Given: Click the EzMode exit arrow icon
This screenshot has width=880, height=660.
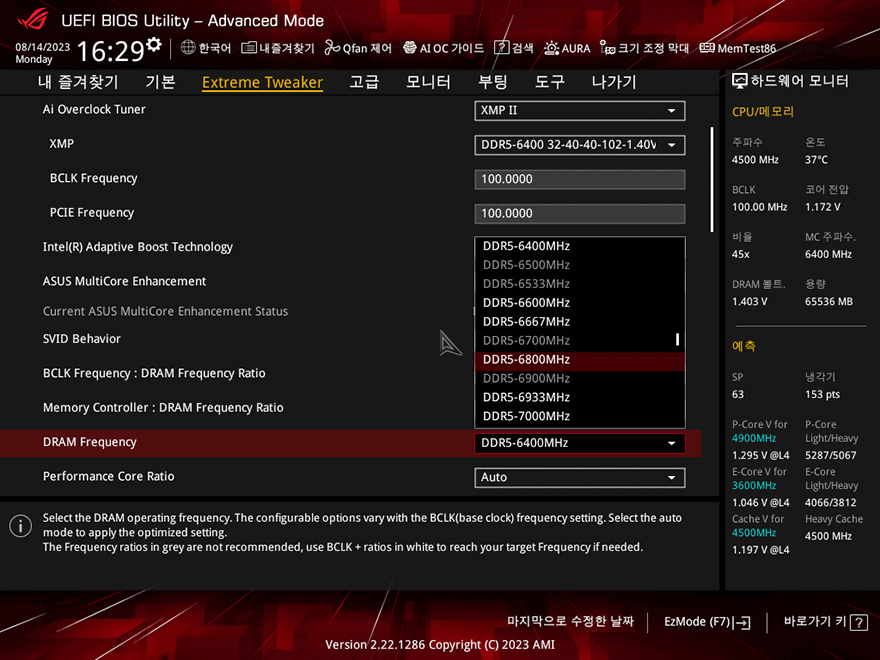Looking at the screenshot, I should click(741, 622).
